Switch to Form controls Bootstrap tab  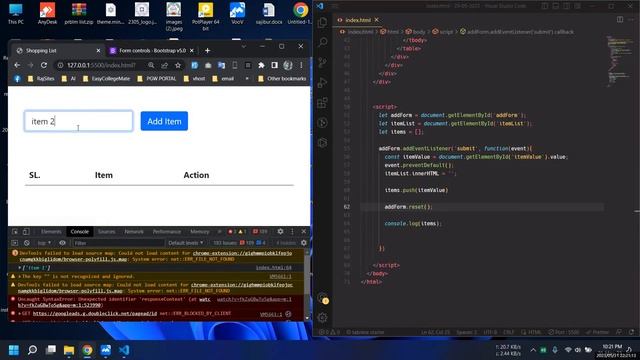click(x=151, y=51)
